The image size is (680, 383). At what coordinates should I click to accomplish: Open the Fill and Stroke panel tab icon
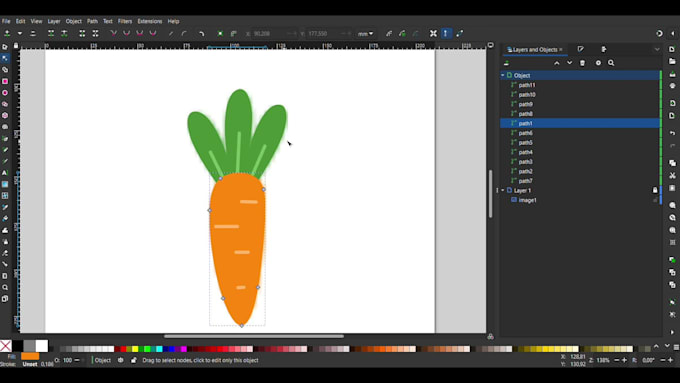click(x=581, y=49)
